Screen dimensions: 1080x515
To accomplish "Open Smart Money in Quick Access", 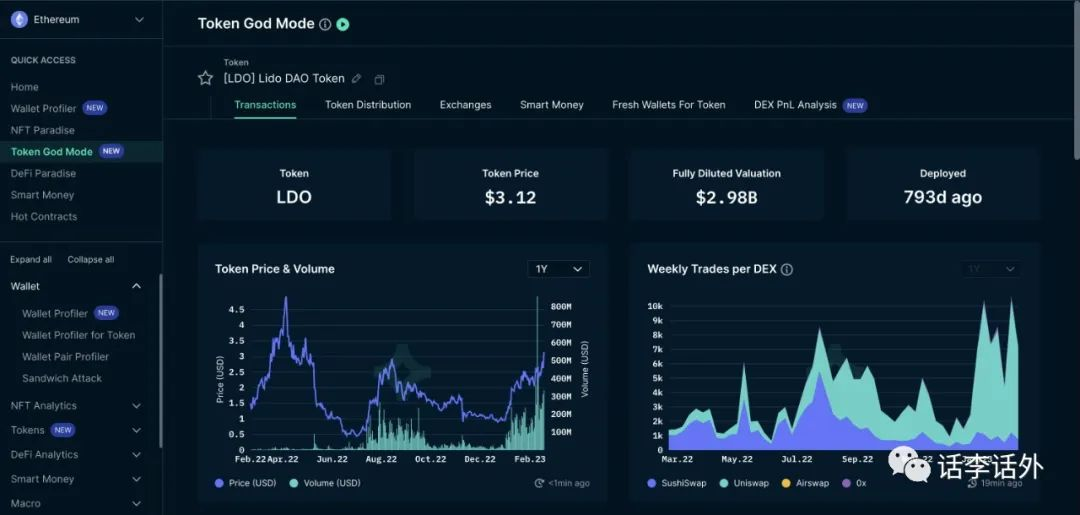I will [42, 195].
